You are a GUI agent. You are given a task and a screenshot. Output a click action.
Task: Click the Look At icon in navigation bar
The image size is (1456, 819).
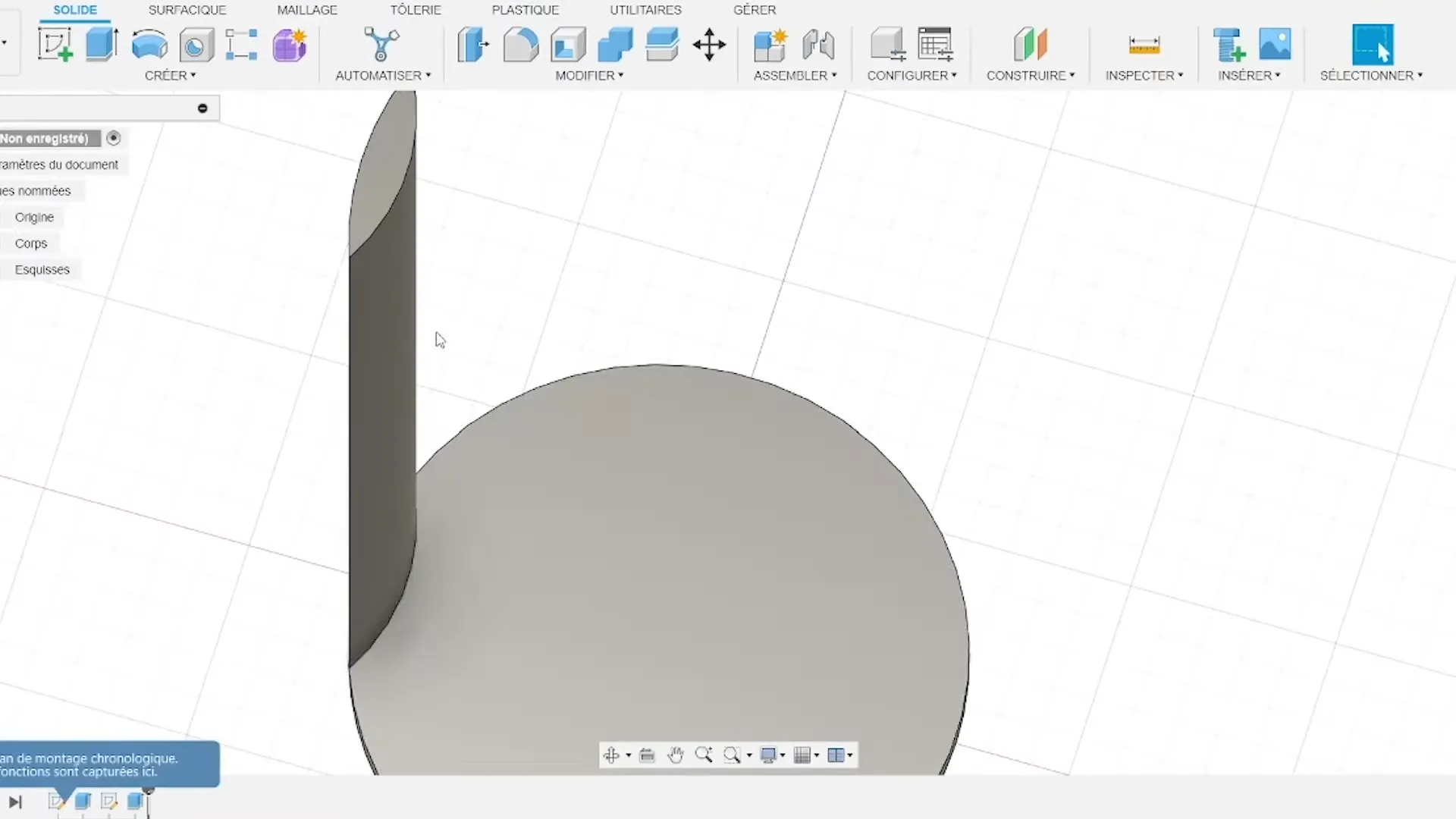[x=647, y=755]
